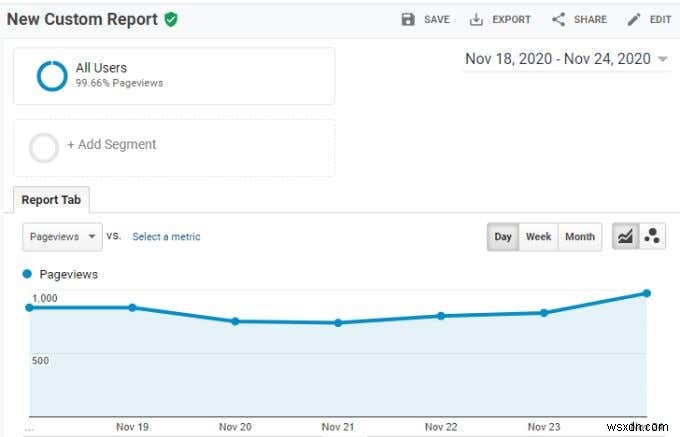Click + Add Segment

tap(111, 144)
